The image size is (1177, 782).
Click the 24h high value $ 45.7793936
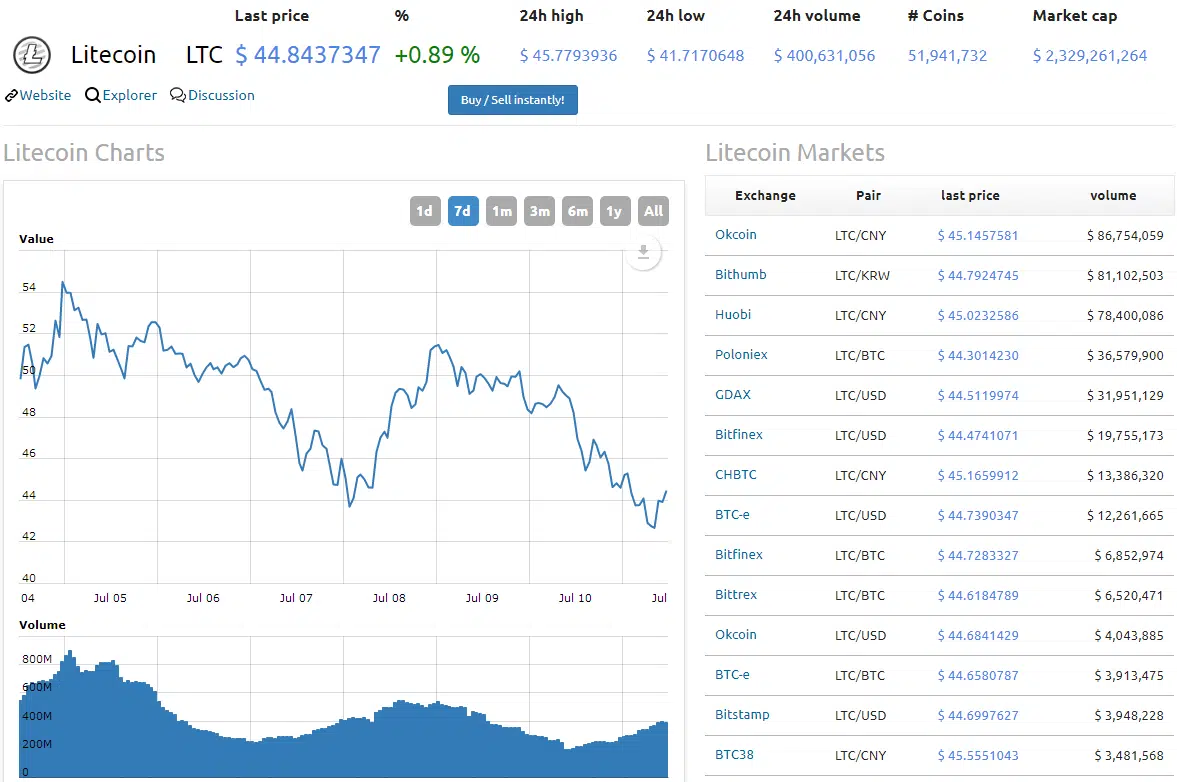click(x=568, y=56)
